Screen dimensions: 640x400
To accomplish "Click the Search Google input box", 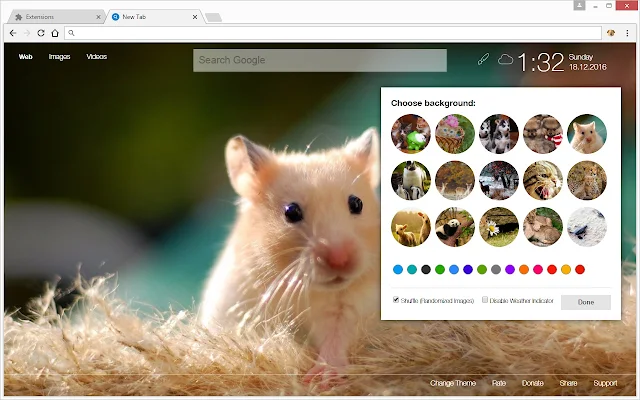I will pos(320,60).
